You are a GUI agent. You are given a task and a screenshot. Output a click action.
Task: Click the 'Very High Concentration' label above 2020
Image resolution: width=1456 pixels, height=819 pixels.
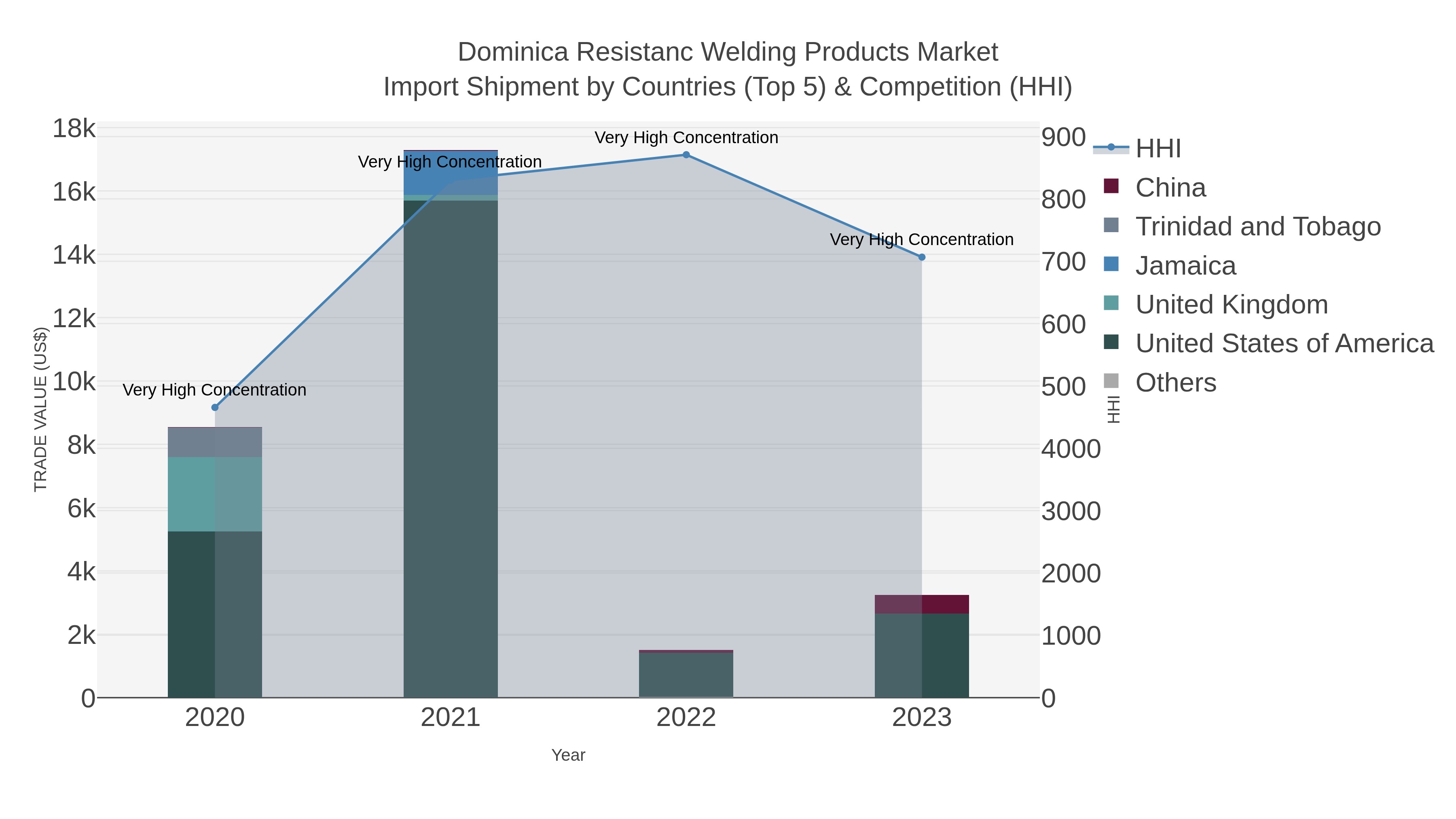[x=215, y=390]
